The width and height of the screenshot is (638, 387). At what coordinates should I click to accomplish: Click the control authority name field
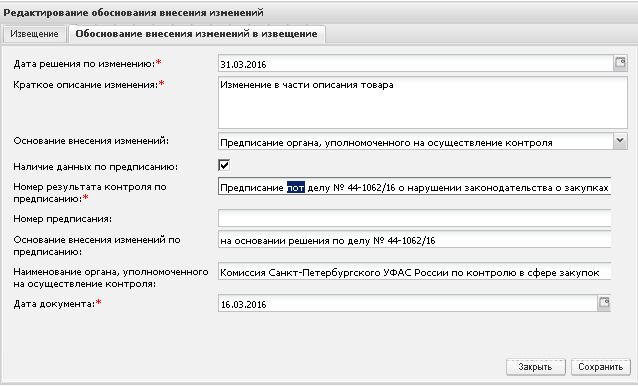414,272
